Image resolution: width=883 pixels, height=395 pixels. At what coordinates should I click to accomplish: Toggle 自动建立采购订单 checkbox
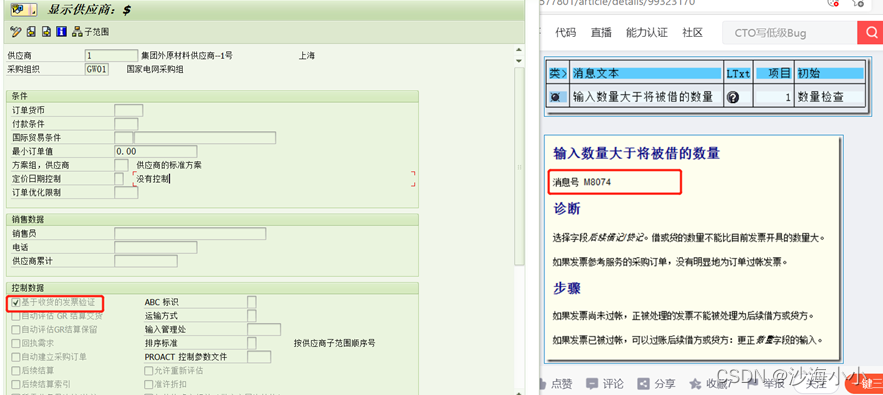coord(15,357)
